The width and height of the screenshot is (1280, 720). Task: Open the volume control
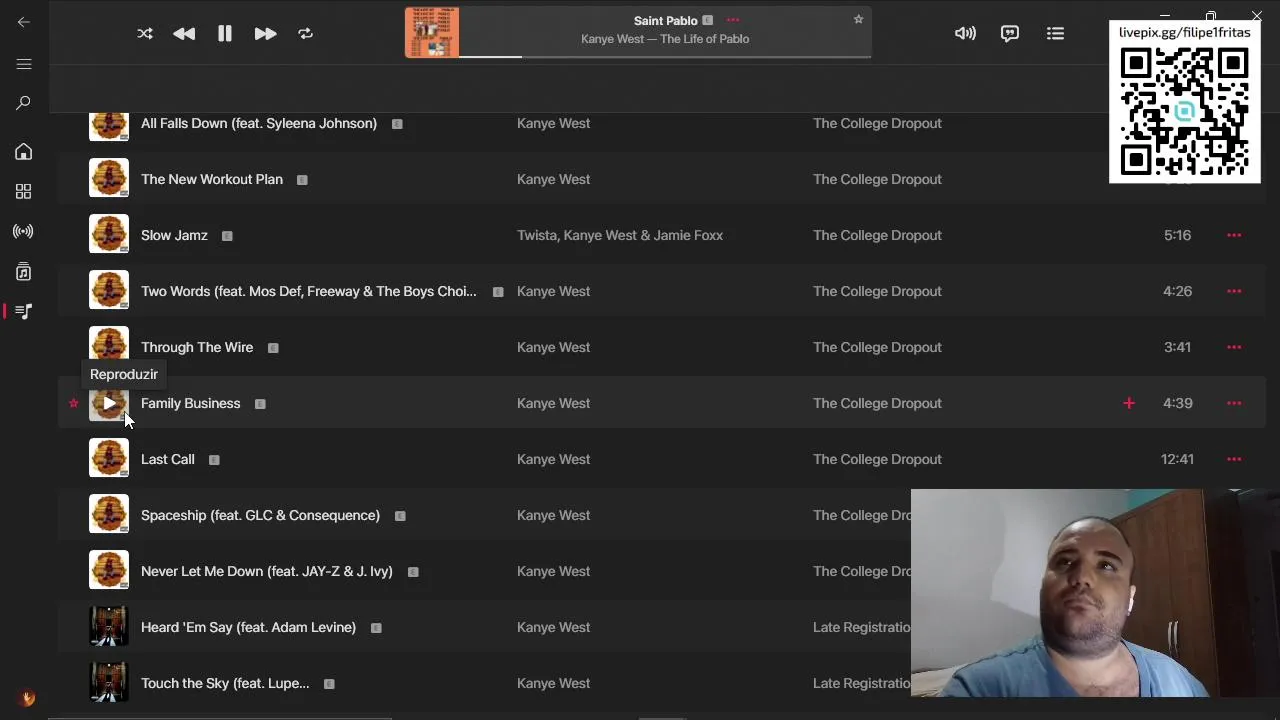[x=965, y=33]
